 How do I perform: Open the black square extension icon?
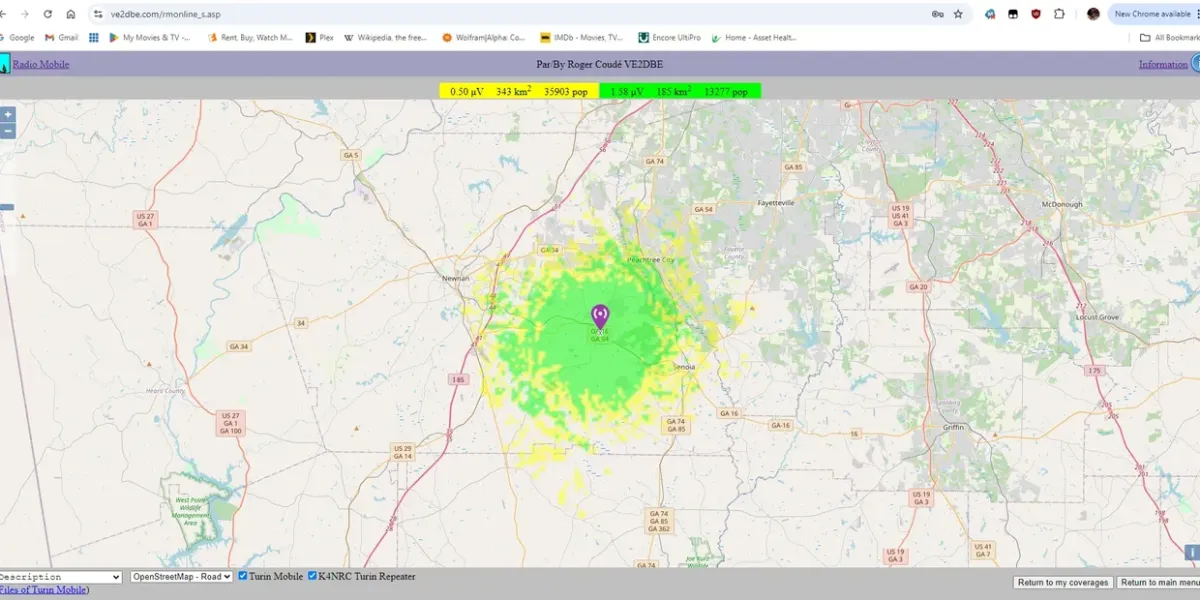[1013, 14]
